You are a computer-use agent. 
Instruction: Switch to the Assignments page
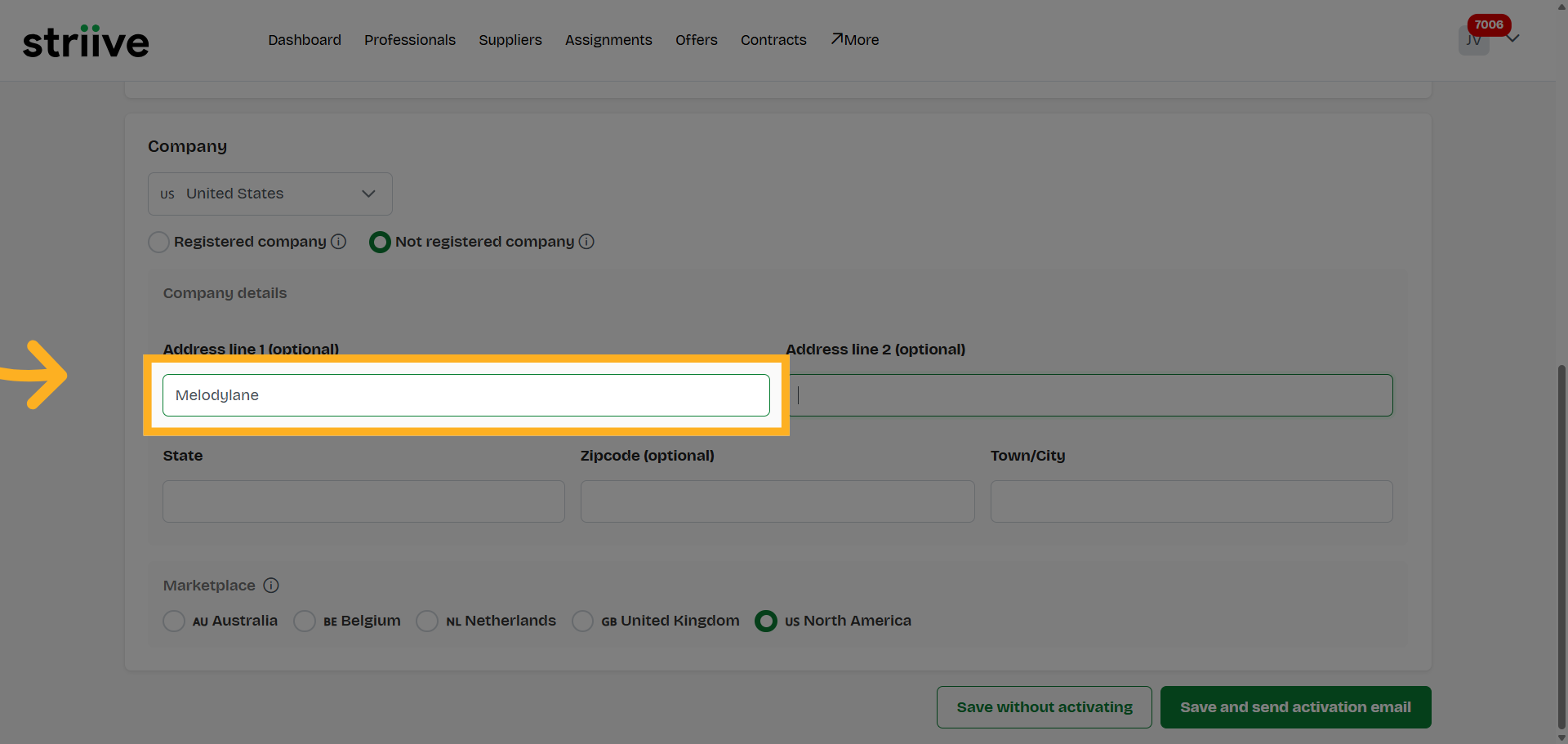[x=608, y=39]
